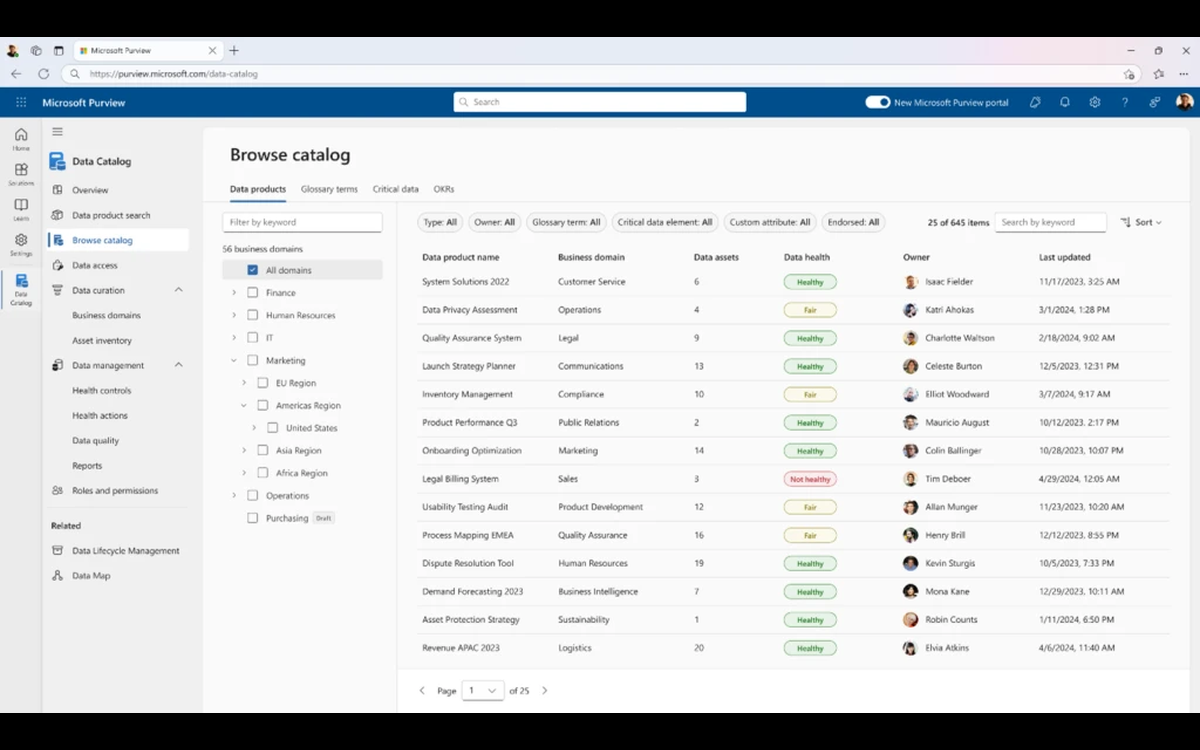Screen dimensions: 1200x750
Task: Toggle the New Microsoft Purview portal switch
Action: tap(877, 102)
